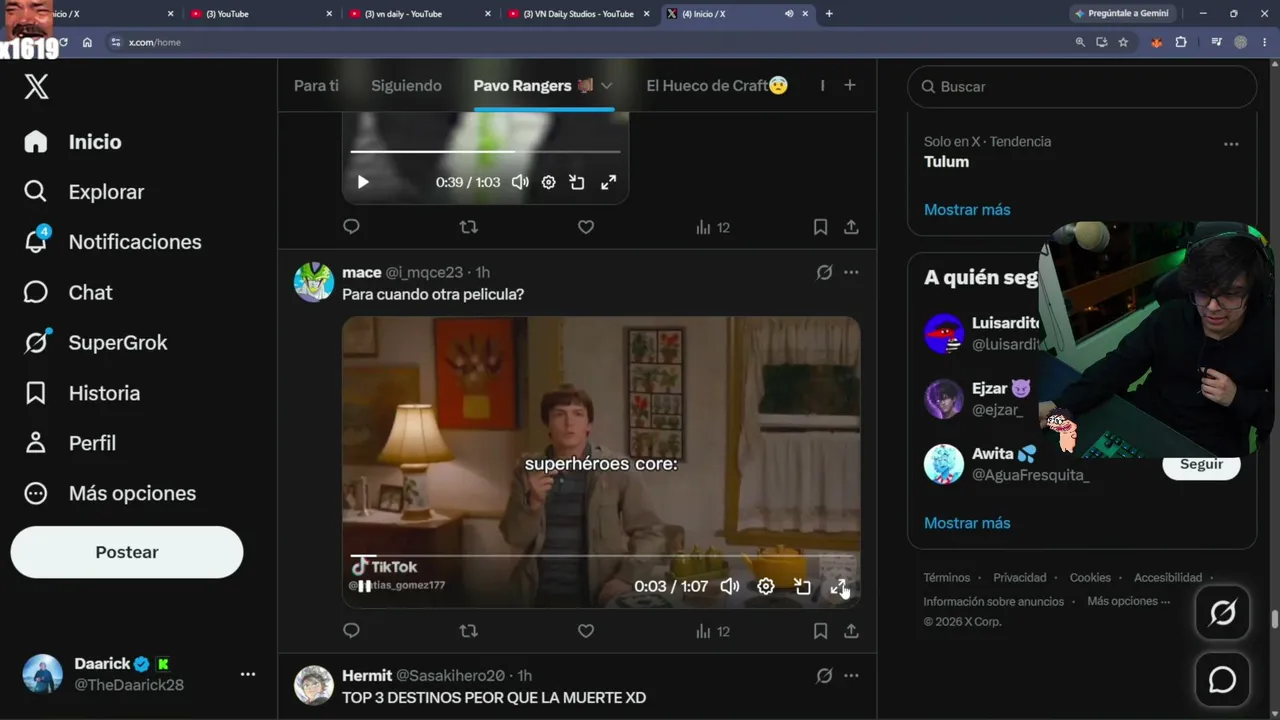Repost the upper video post
The width and height of the screenshot is (1280, 720).
pyautogui.click(x=468, y=227)
